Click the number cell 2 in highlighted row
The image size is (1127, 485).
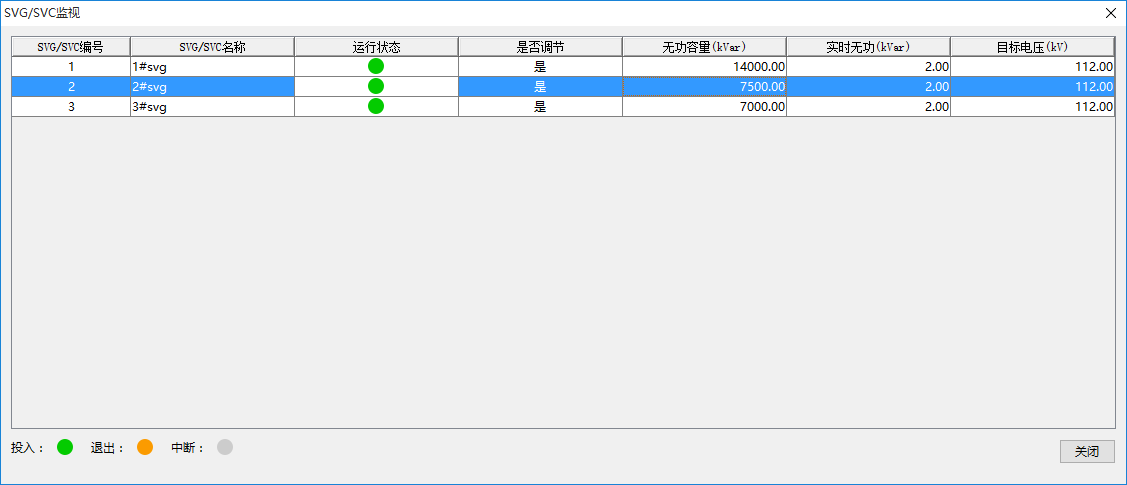[x=70, y=86]
